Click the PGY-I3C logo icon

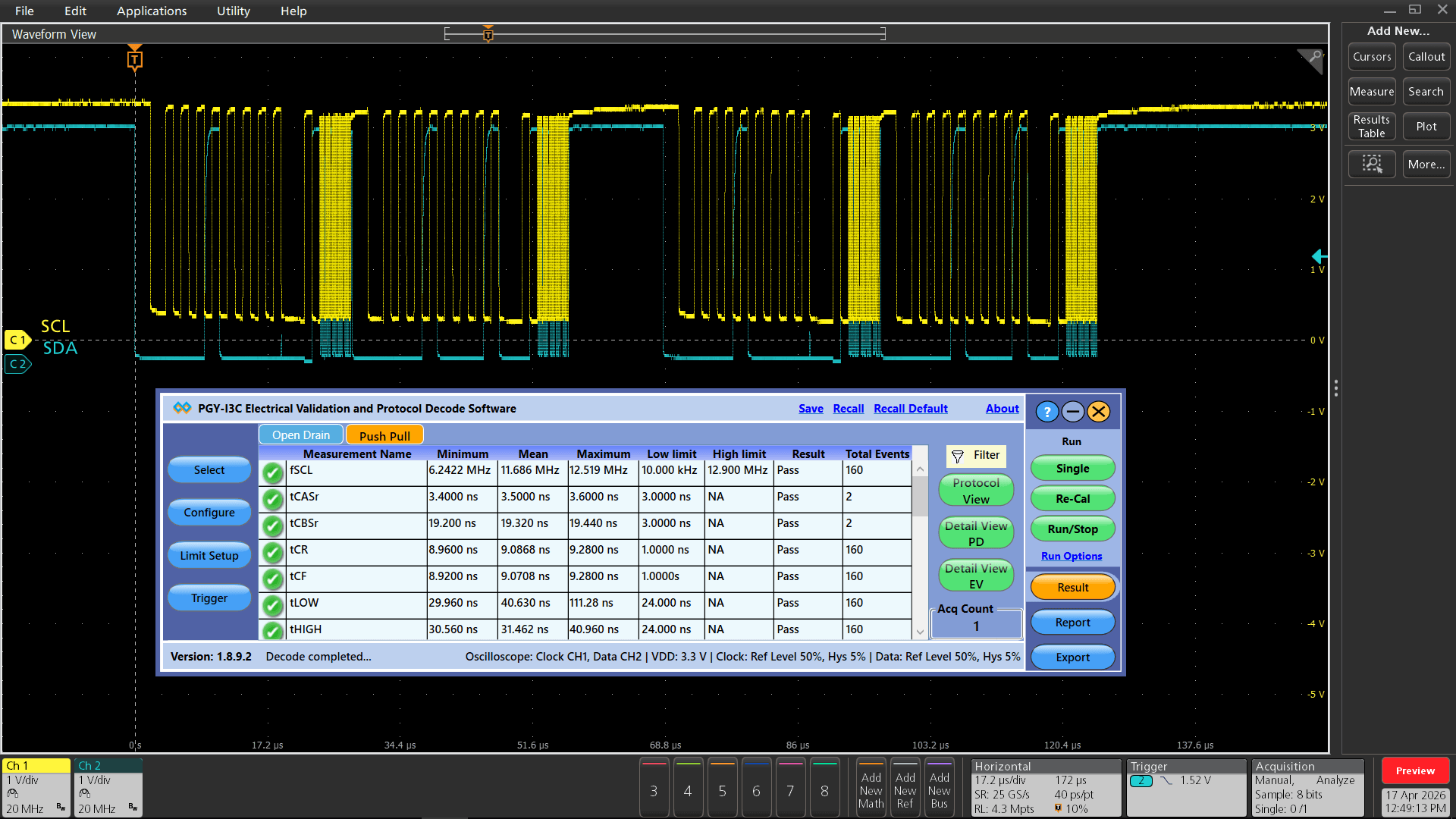[x=182, y=408]
